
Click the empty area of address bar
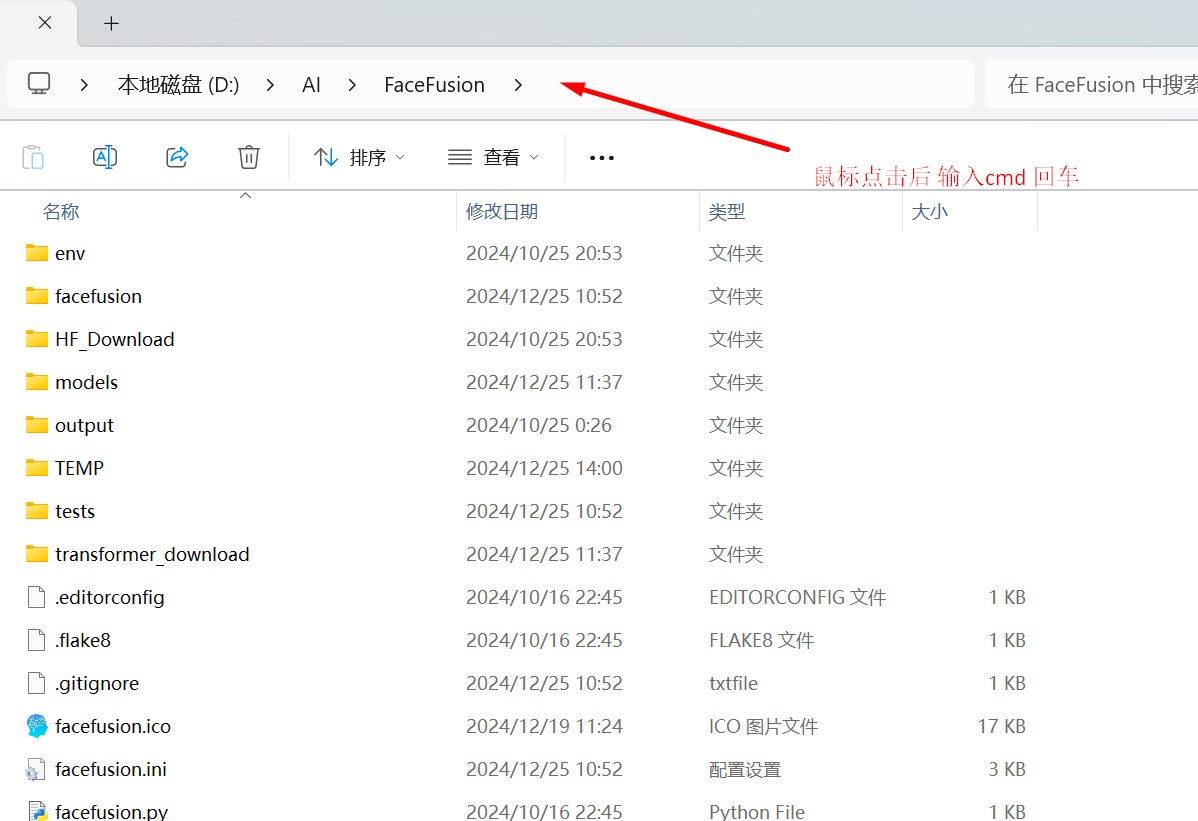(749, 84)
